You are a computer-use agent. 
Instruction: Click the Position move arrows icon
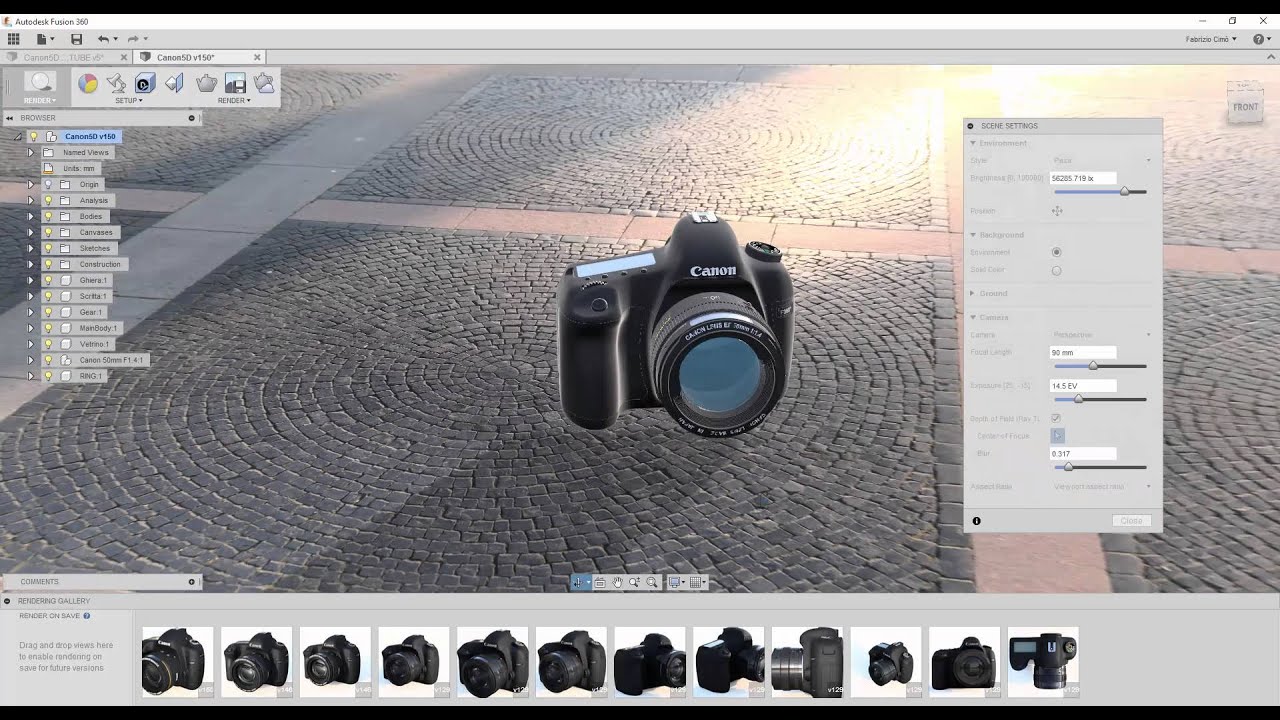click(x=1057, y=211)
